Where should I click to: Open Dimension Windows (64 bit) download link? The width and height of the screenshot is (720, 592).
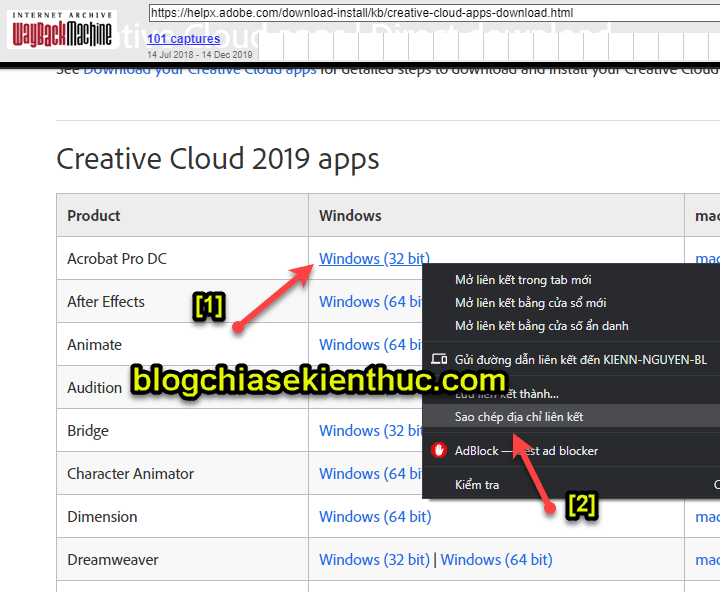[375, 517]
